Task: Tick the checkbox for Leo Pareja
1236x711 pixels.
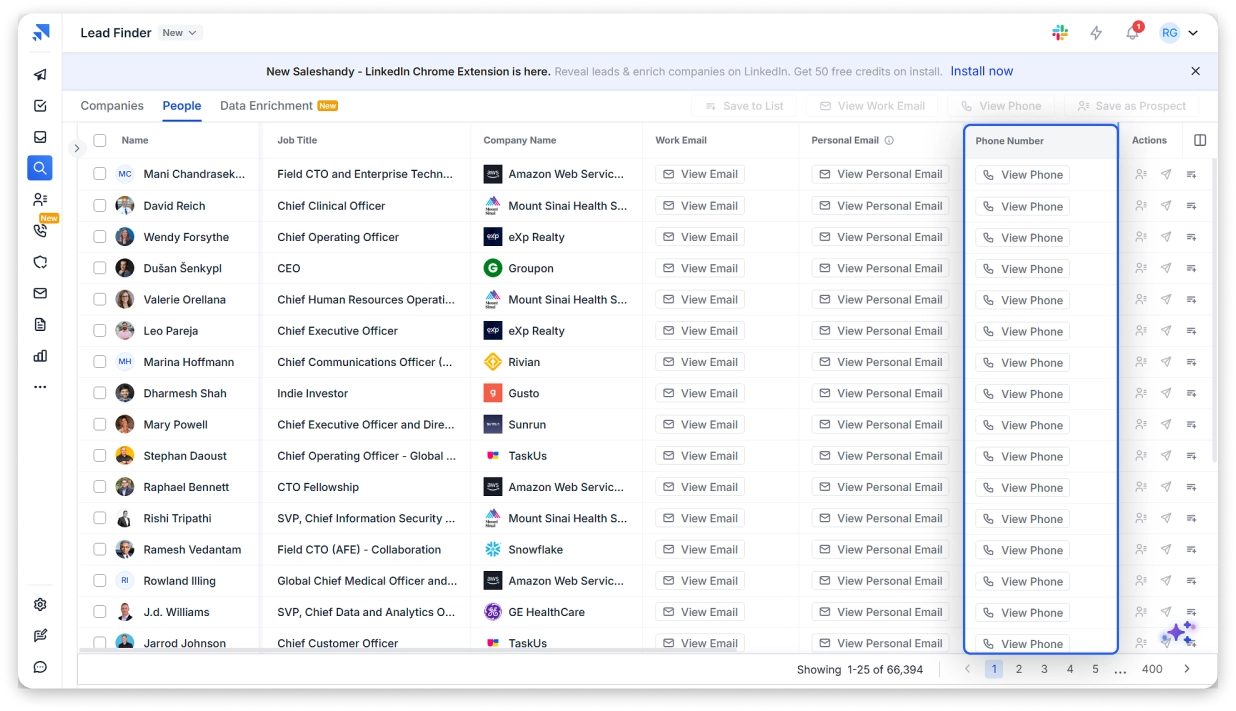Action: tap(100, 330)
